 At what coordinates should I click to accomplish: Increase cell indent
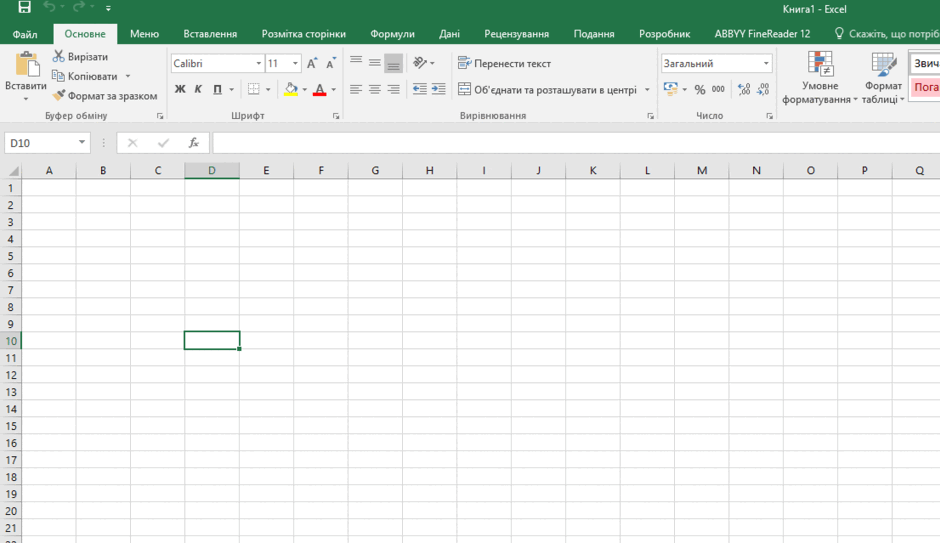pos(438,89)
